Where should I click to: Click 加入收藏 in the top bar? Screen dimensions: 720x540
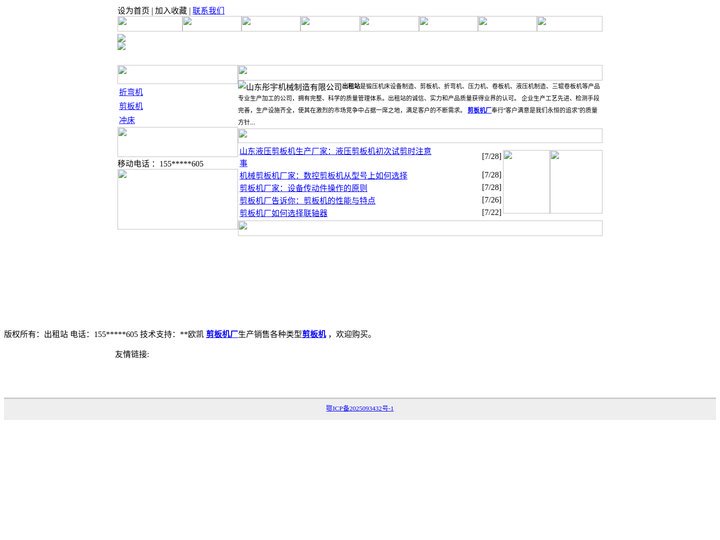click(x=170, y=11)
